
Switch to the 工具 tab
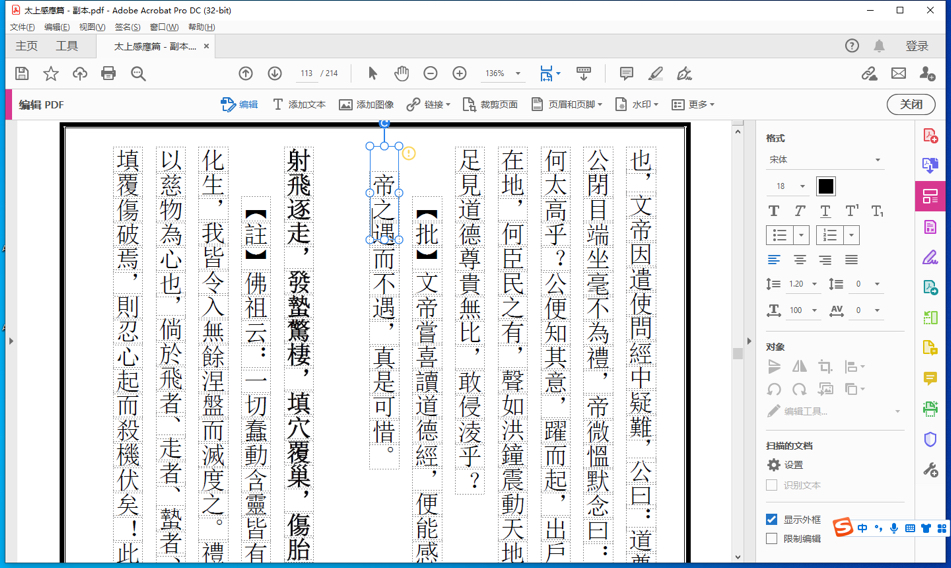click(67, 46)
